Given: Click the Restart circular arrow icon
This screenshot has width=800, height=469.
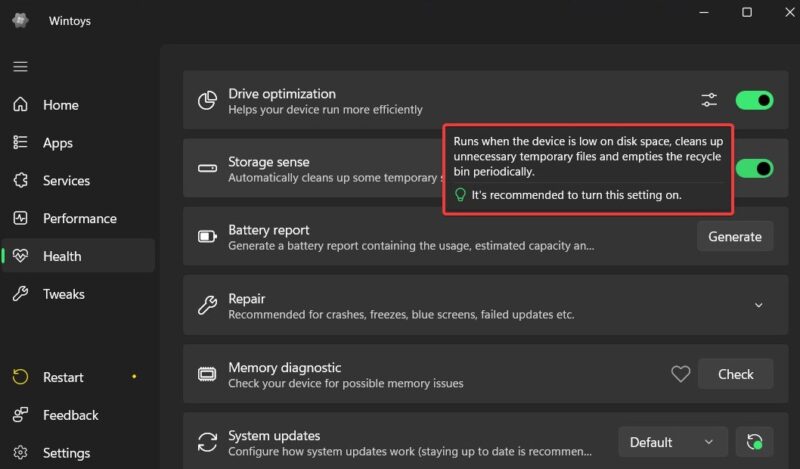Looking at the screenshot, I should (20, 377).
